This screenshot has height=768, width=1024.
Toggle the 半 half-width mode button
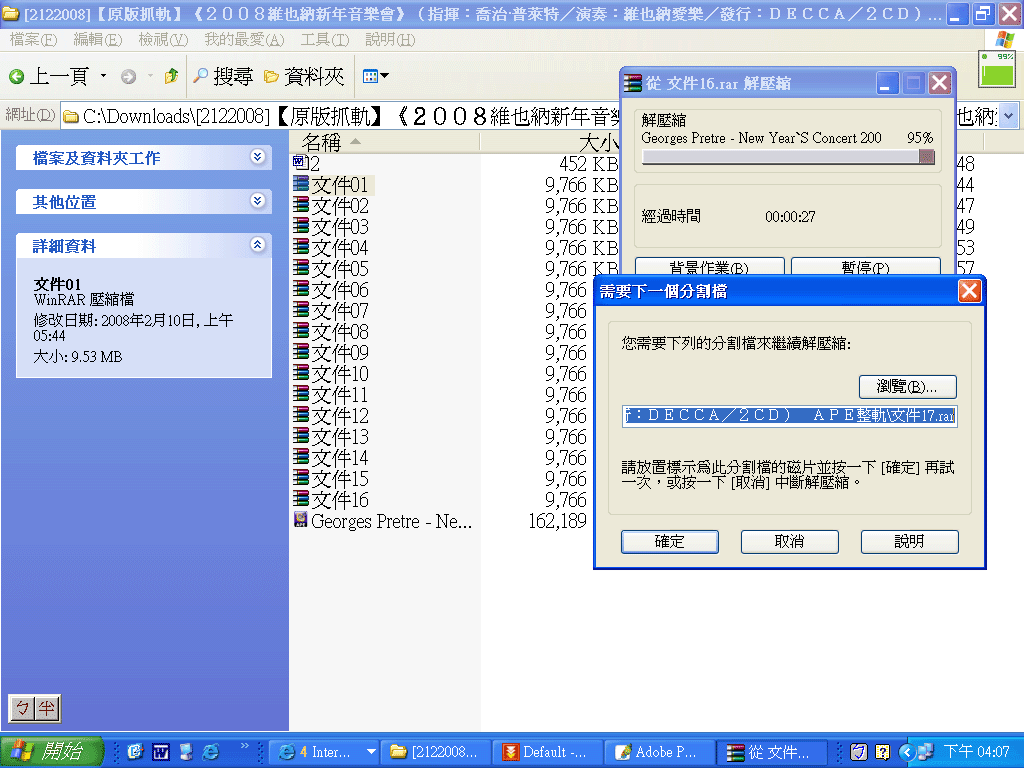click(x=47, y=709)
